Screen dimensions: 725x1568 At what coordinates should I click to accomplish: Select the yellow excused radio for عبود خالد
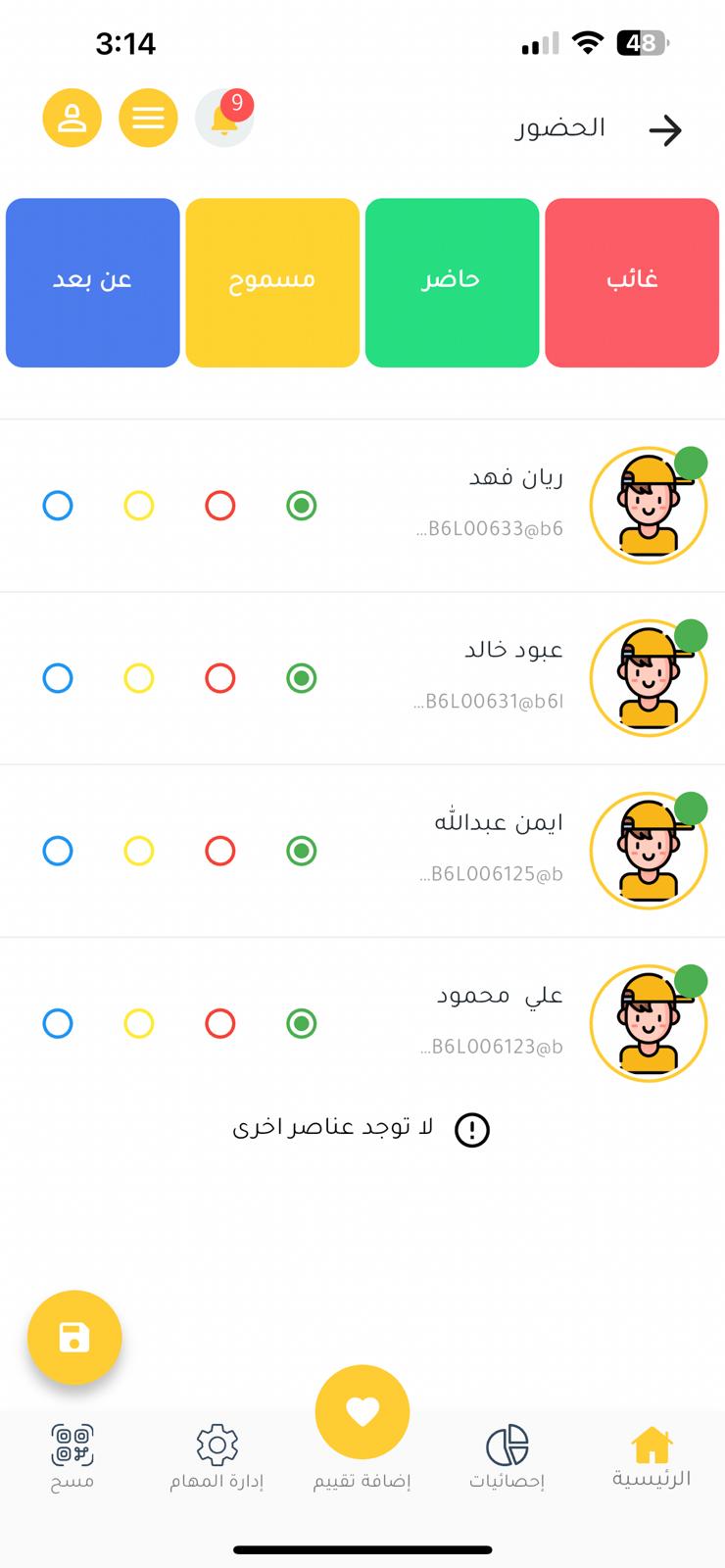pyautogui.click(x=139, y=678)
